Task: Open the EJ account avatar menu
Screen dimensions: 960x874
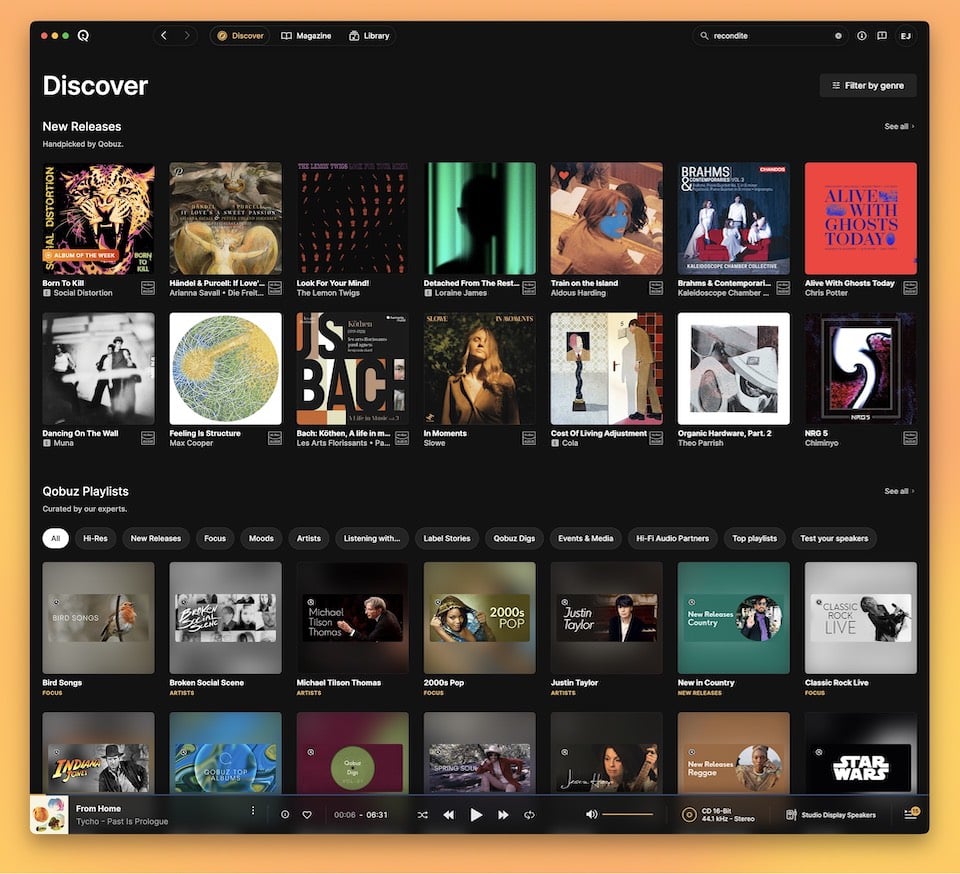Action: (906, 35)
